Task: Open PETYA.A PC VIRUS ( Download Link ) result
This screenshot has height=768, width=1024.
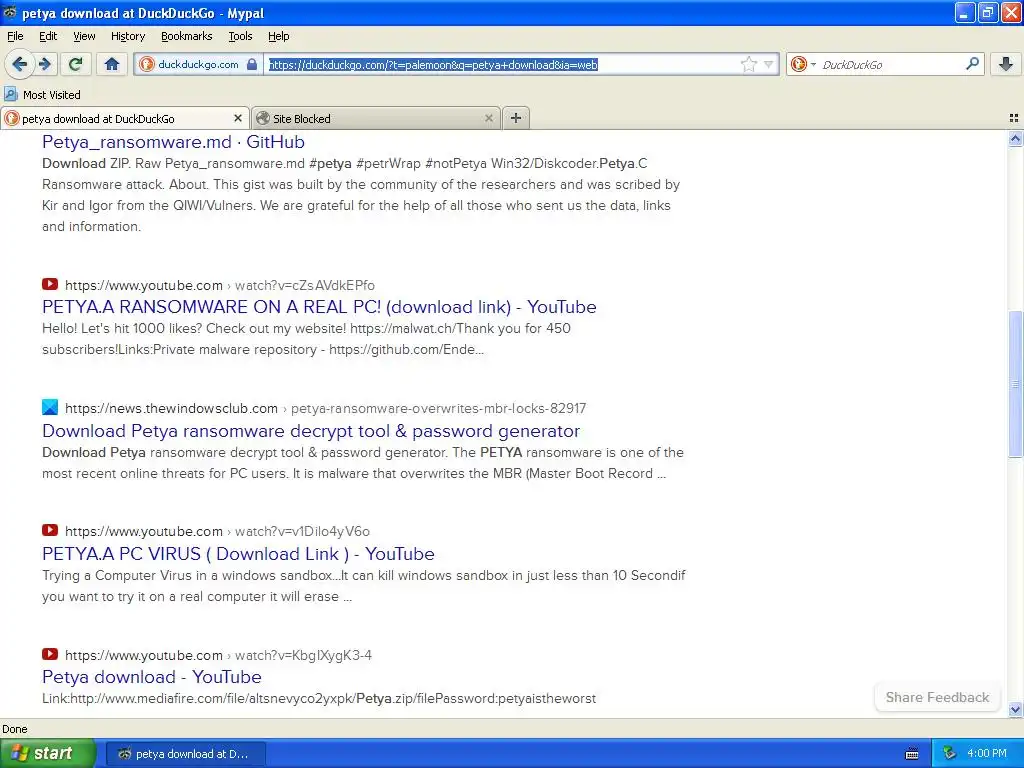Action: point(238,554)
